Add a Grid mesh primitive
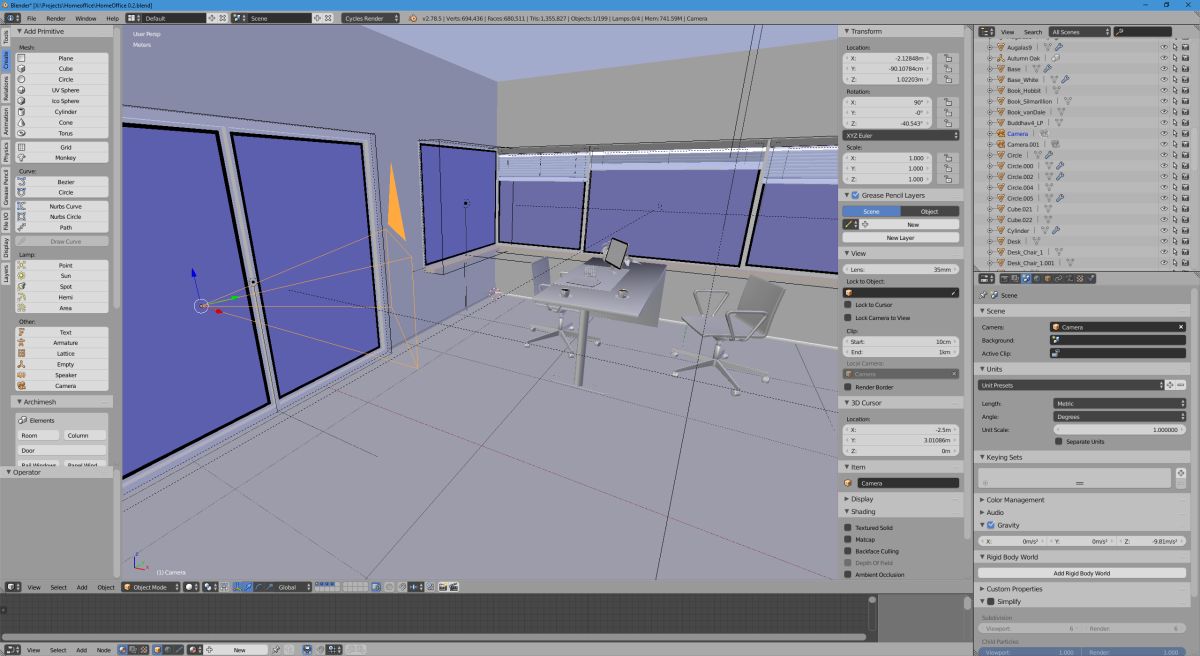Screen dimensions: 1200x656 [62, 147]
